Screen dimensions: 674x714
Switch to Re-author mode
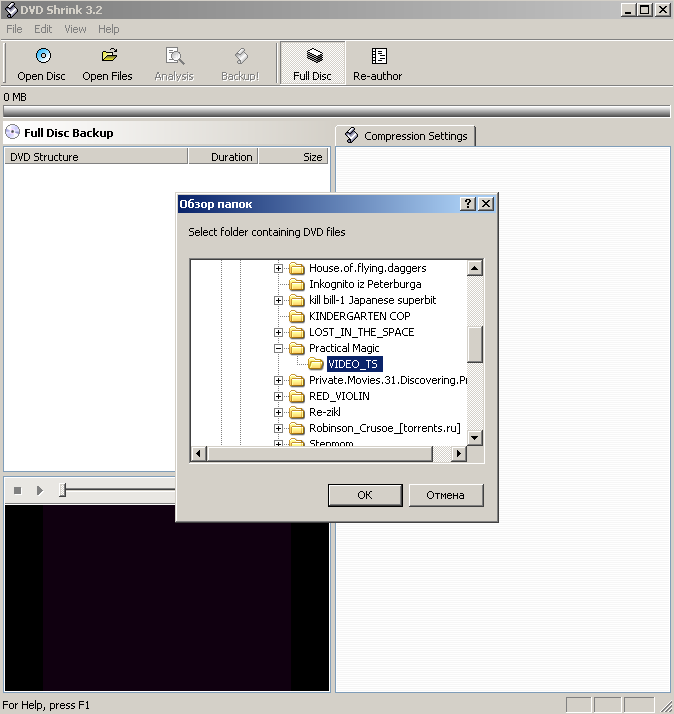379,62
